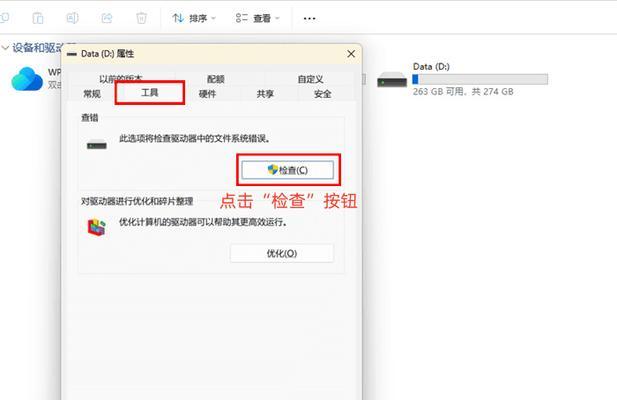
Task: Click the Data (D:) 属性 dialog title
Action: (x=107, y=54)
